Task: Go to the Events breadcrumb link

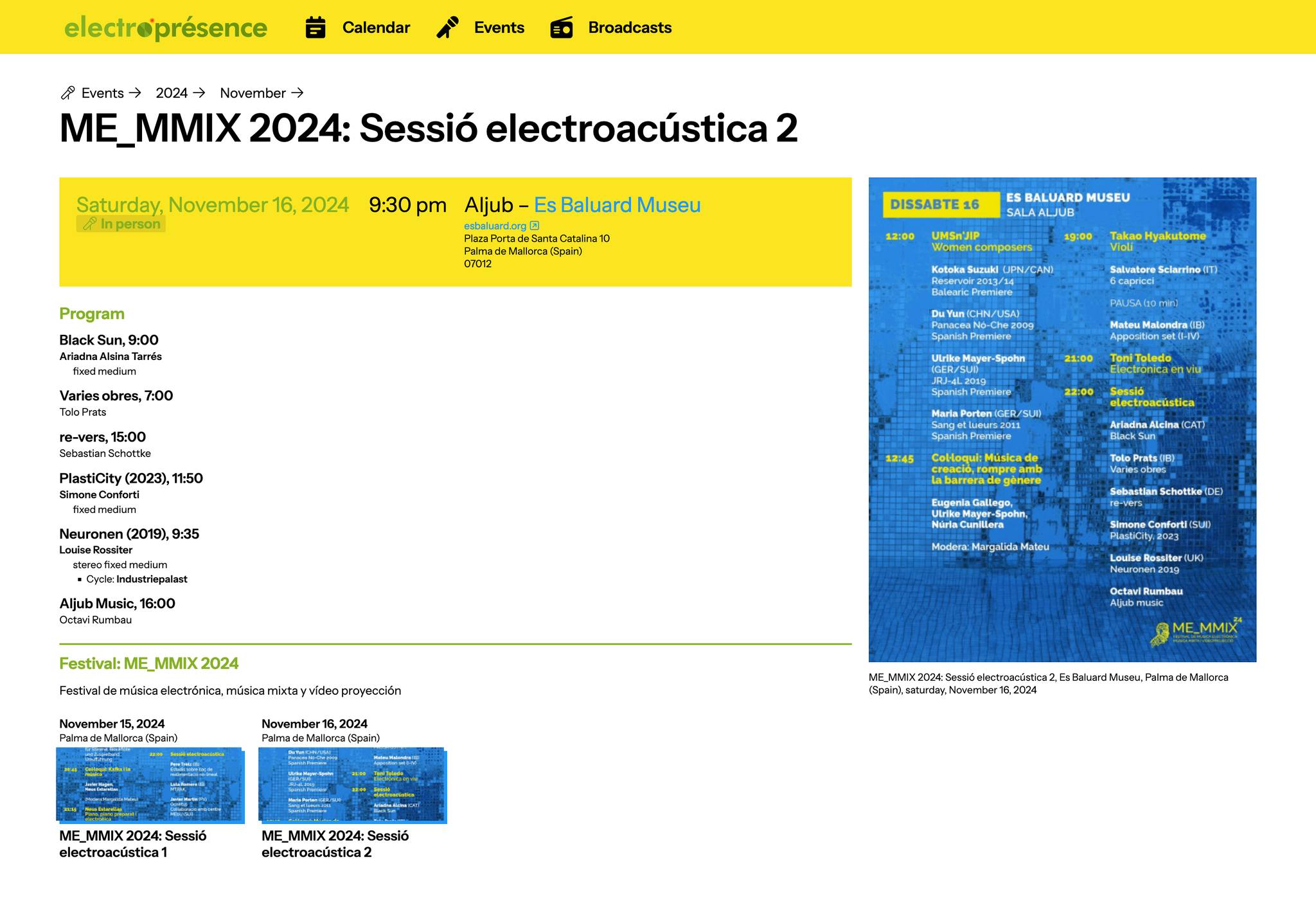Action: pyautogui.click(x=102, y=93)
